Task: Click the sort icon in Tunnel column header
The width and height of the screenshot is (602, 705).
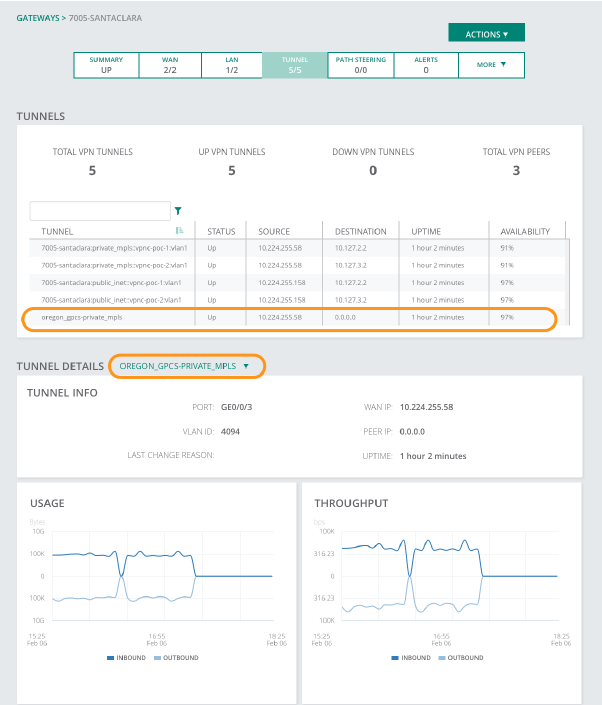Action: point(179,231)
